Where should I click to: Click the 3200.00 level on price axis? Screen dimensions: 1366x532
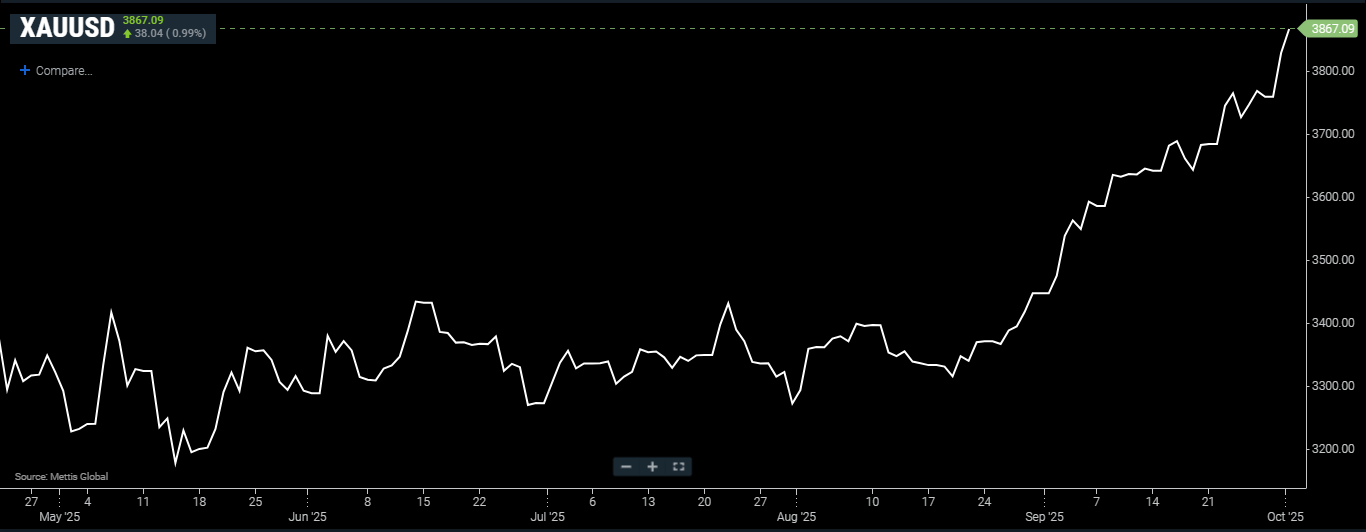pyautogui.click(x=1331, y=449)
